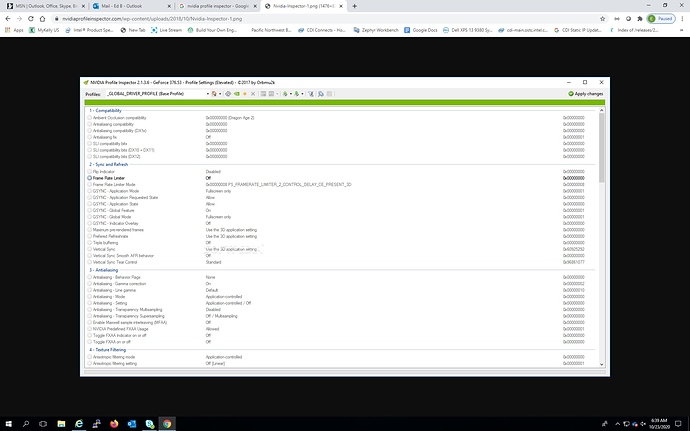Click the circle icon beside Anisotropic filtering mode
The height and width of the screenshot is (431, 690).
pos(89,357)
